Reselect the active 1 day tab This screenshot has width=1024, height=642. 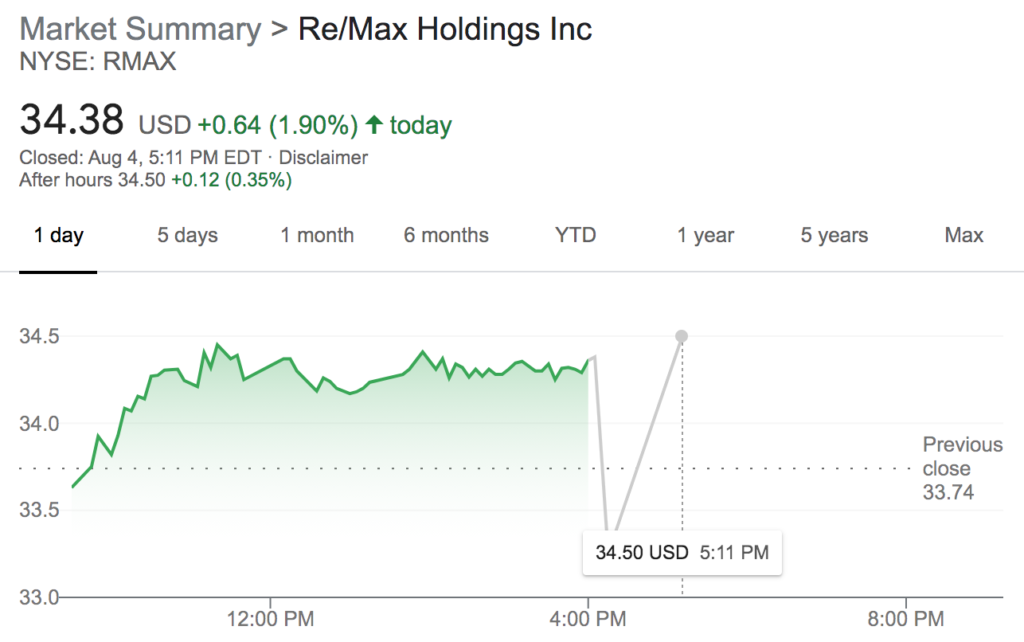pos(57,235)
